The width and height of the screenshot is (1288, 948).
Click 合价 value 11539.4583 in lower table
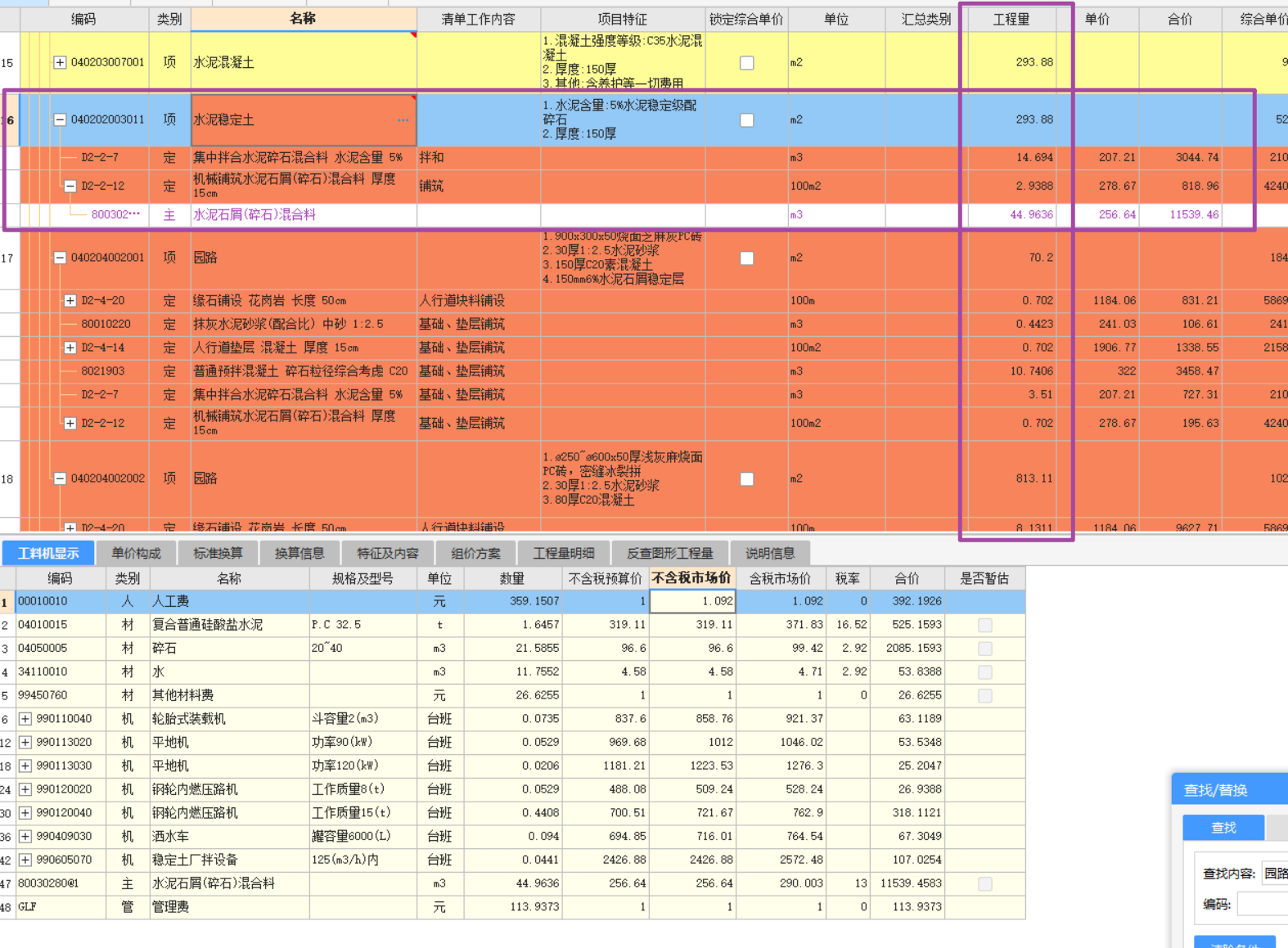(907, 884)
